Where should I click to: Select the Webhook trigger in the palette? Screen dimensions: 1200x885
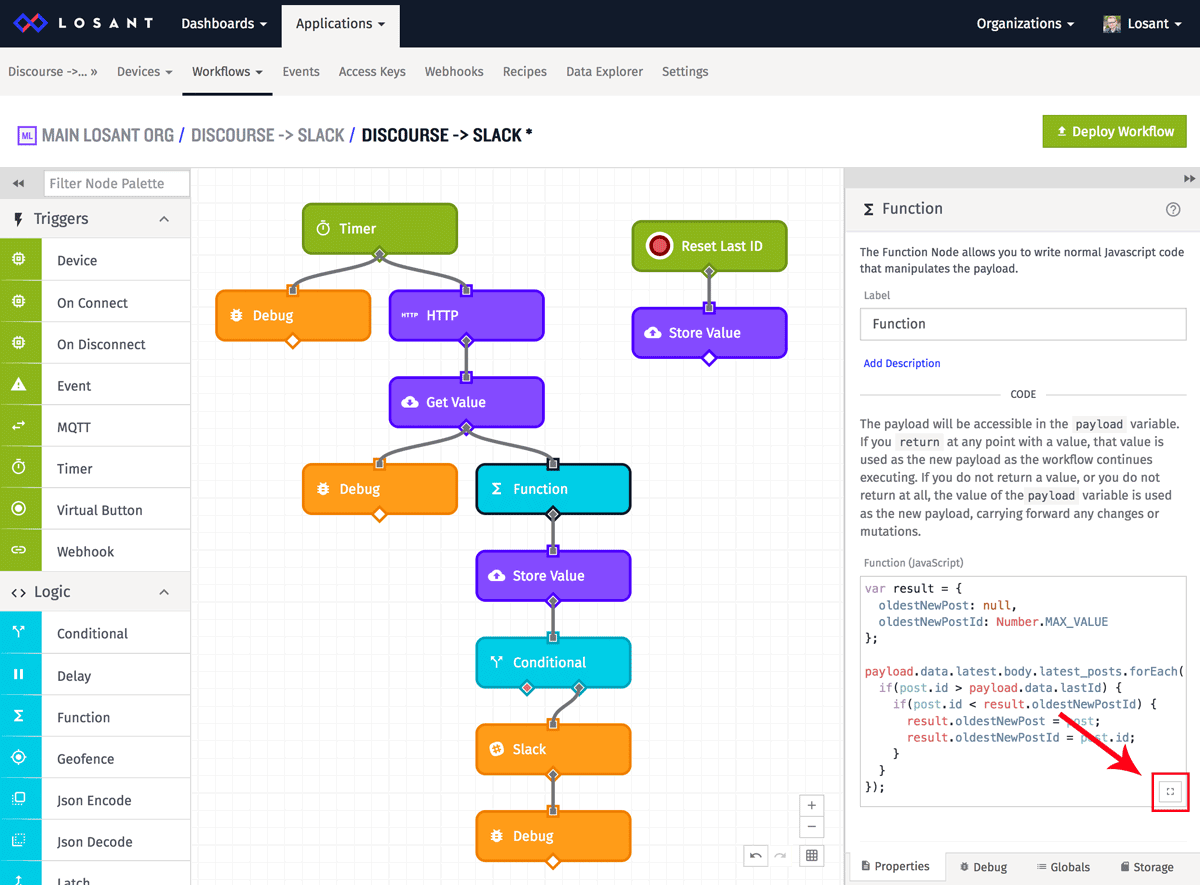click(x=95, y=551)
